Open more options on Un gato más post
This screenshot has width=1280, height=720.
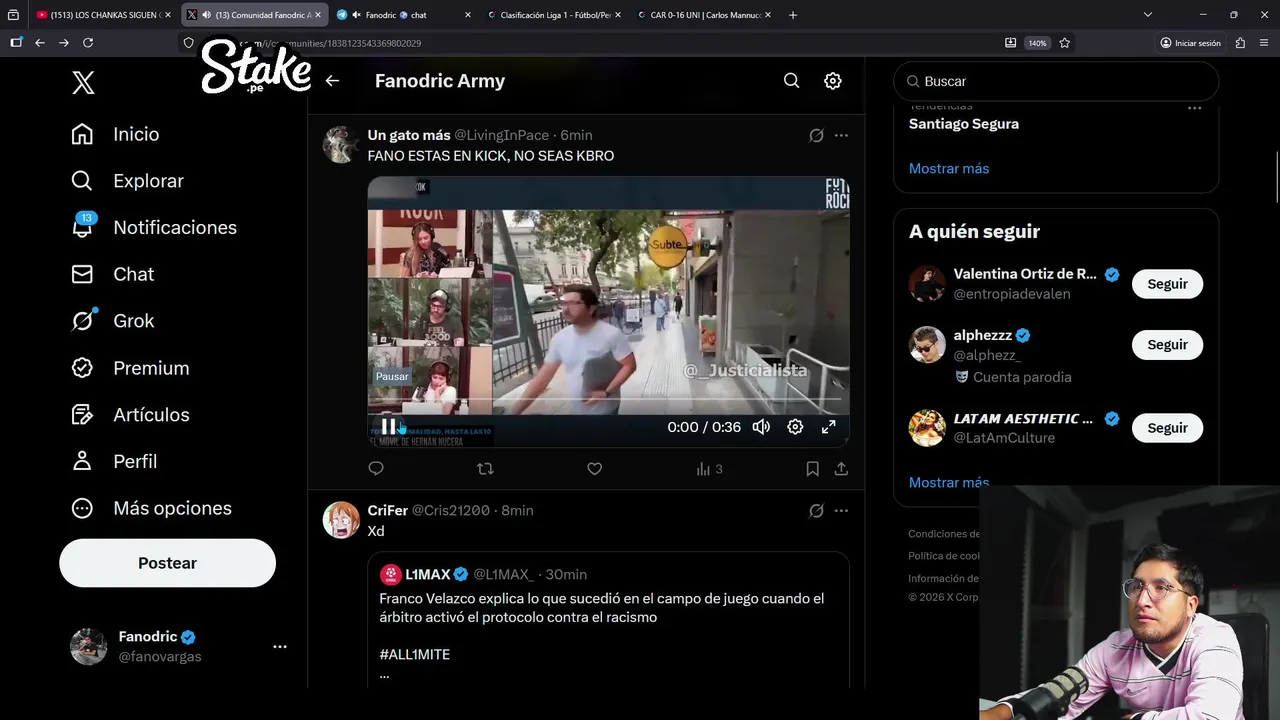tap(841, 136)
